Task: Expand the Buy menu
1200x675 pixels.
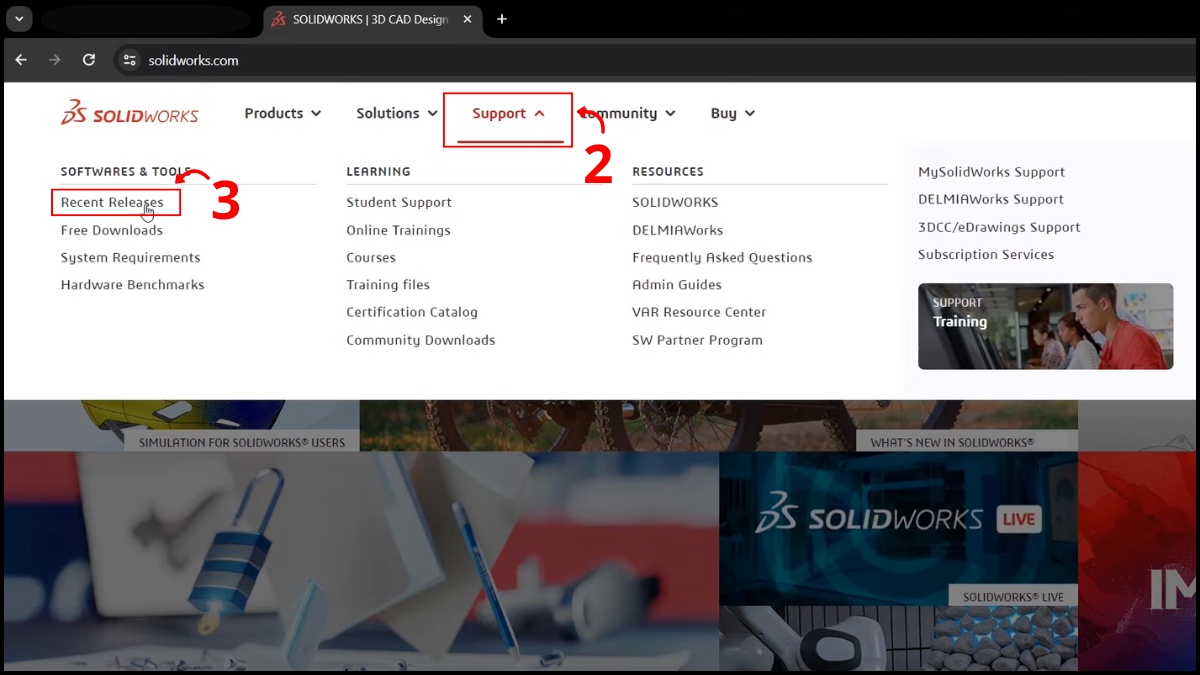Action: 733,113
